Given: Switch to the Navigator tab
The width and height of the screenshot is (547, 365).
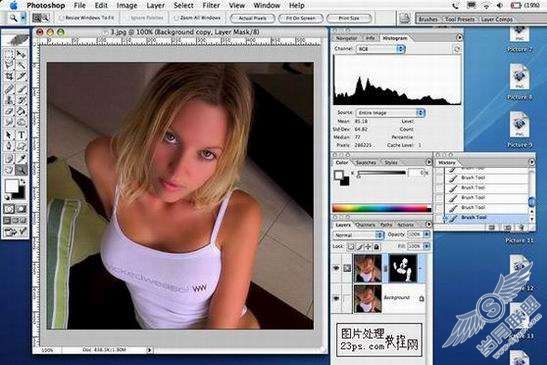Looking at the screenshot, I should [346, 38].
